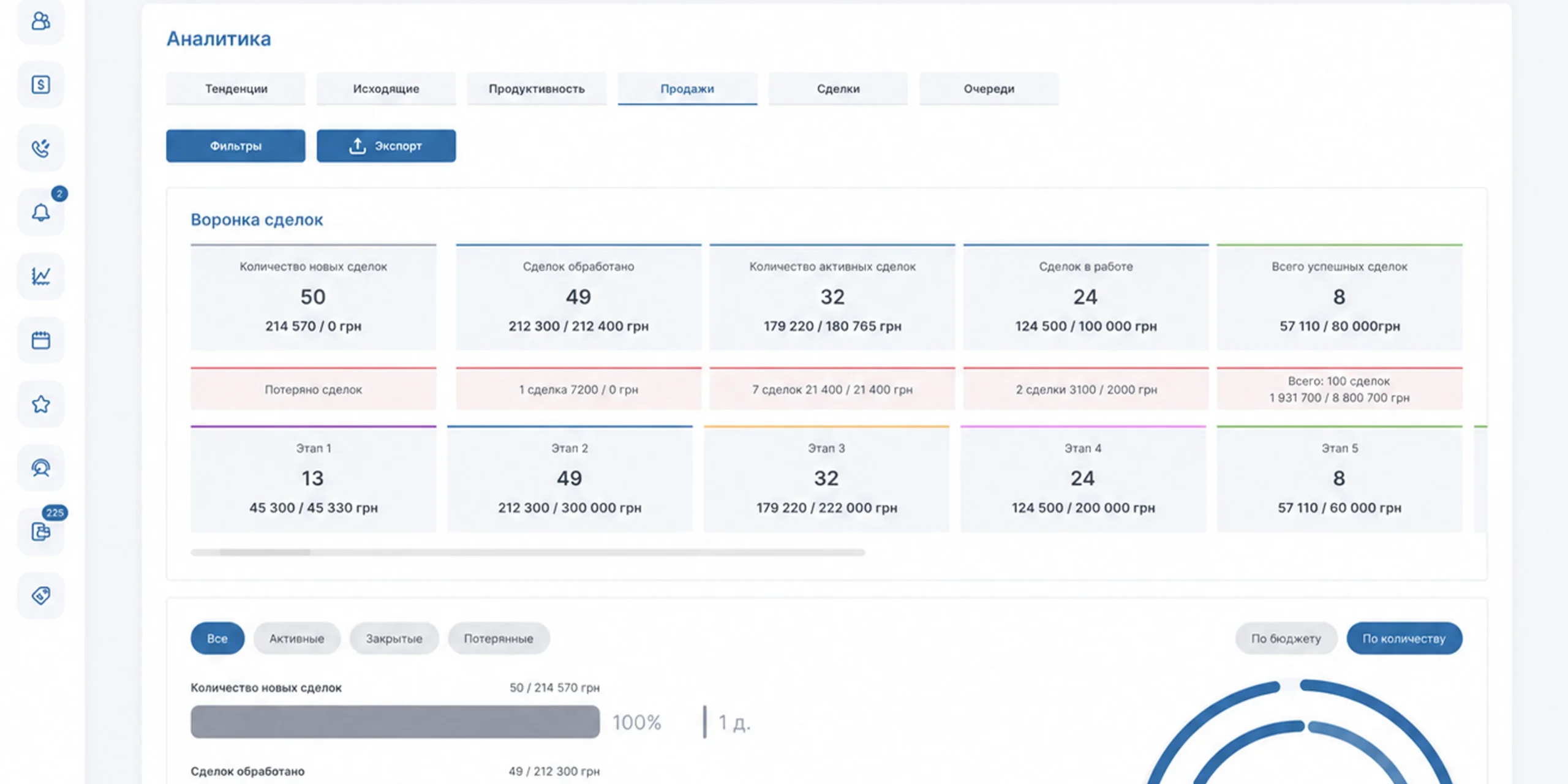Click the Всего успешных сделок card
Viewport: 1568px width, 784px height.
[1340, 297]
